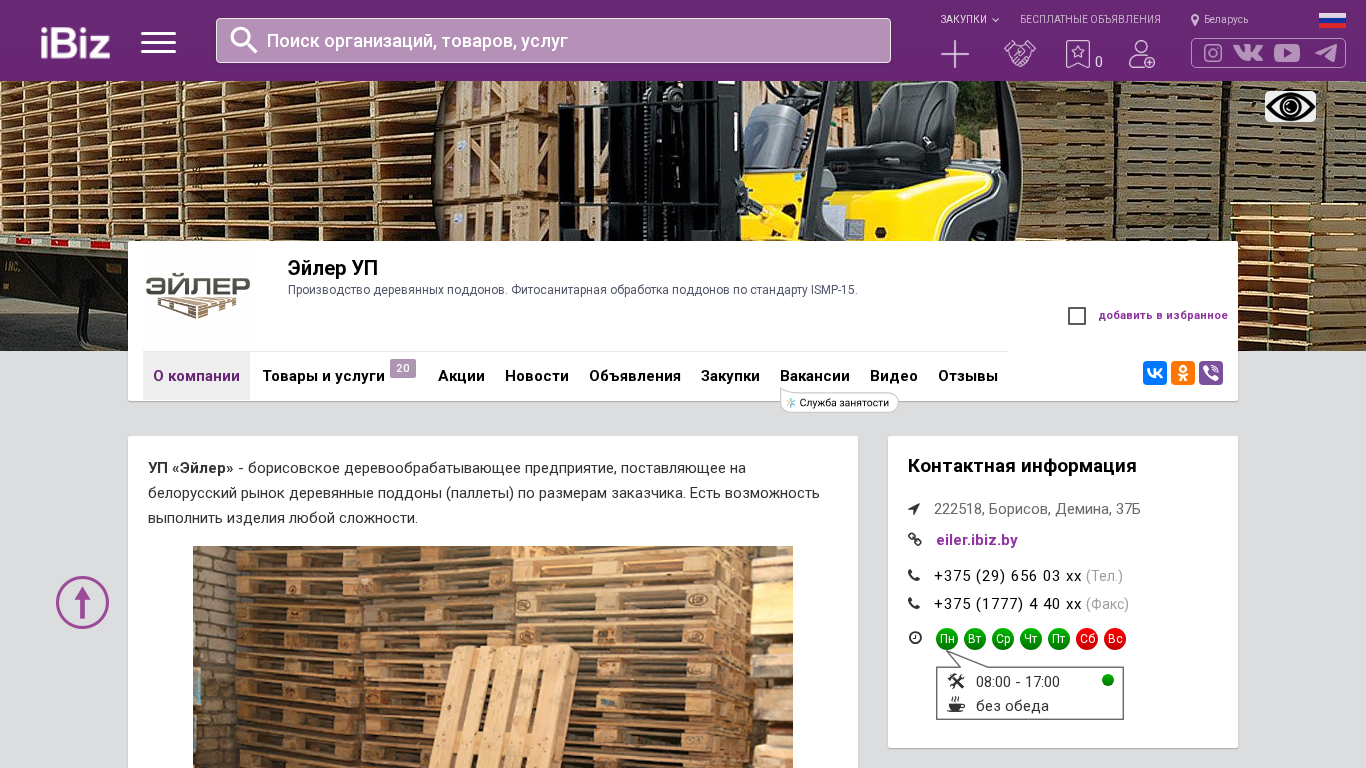Click the Беларусь location pin
Image resolution: width=1366 pixels, height=768 pixels.
tap(1195, 20)
